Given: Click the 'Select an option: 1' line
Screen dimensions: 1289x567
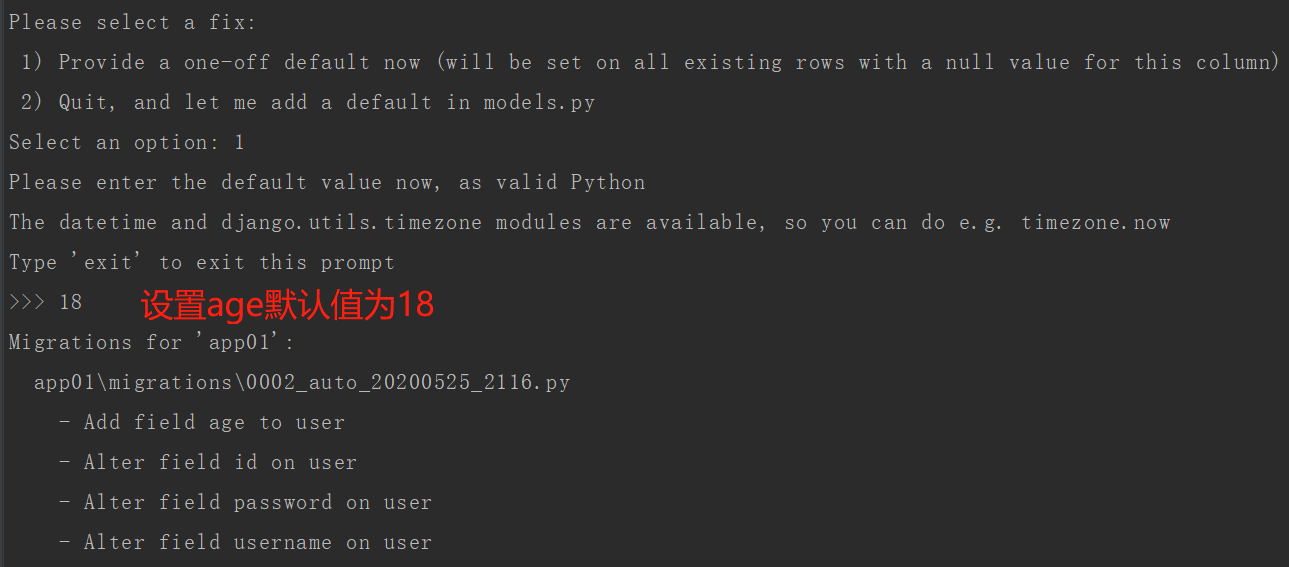Looking at the screenshot, I should pyautogui.click(x=127, y=142).
